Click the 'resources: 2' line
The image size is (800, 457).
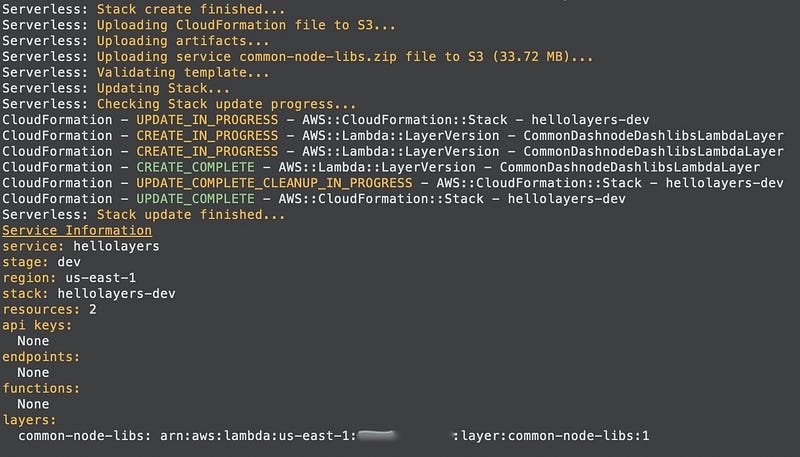coord(50,310)
